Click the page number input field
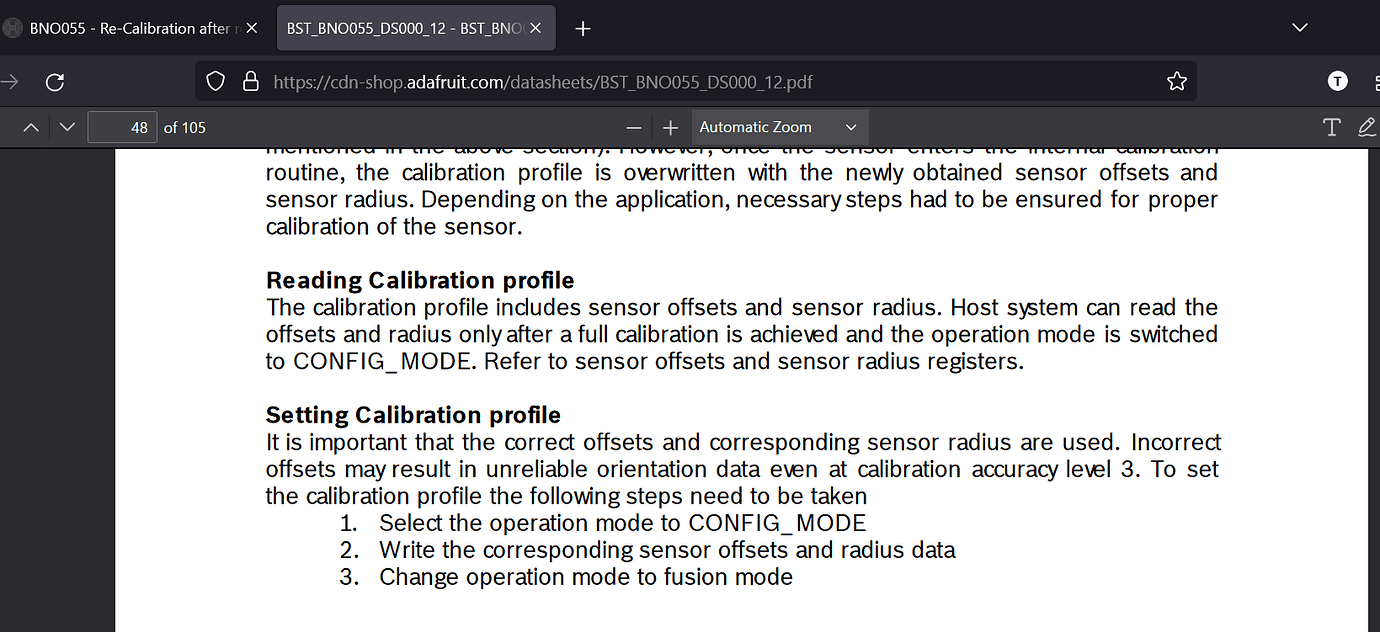The image size is (1380, 632). click(x=122, y=127)
